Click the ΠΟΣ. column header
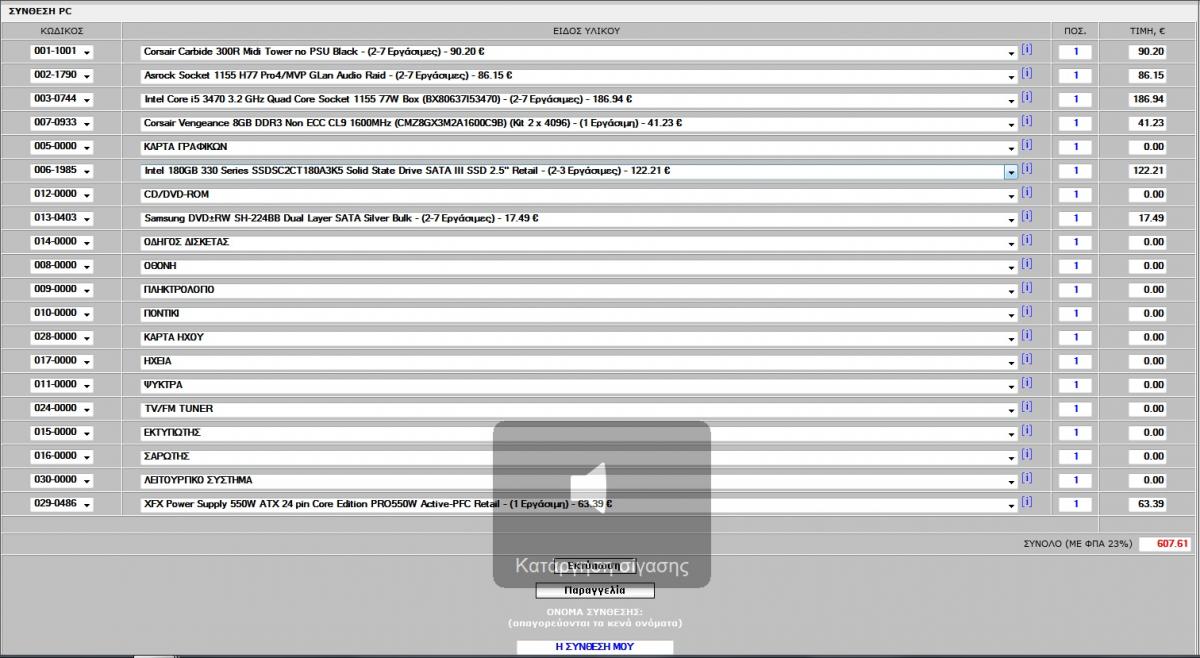Screen dimensions: 1200x658 1075,31
